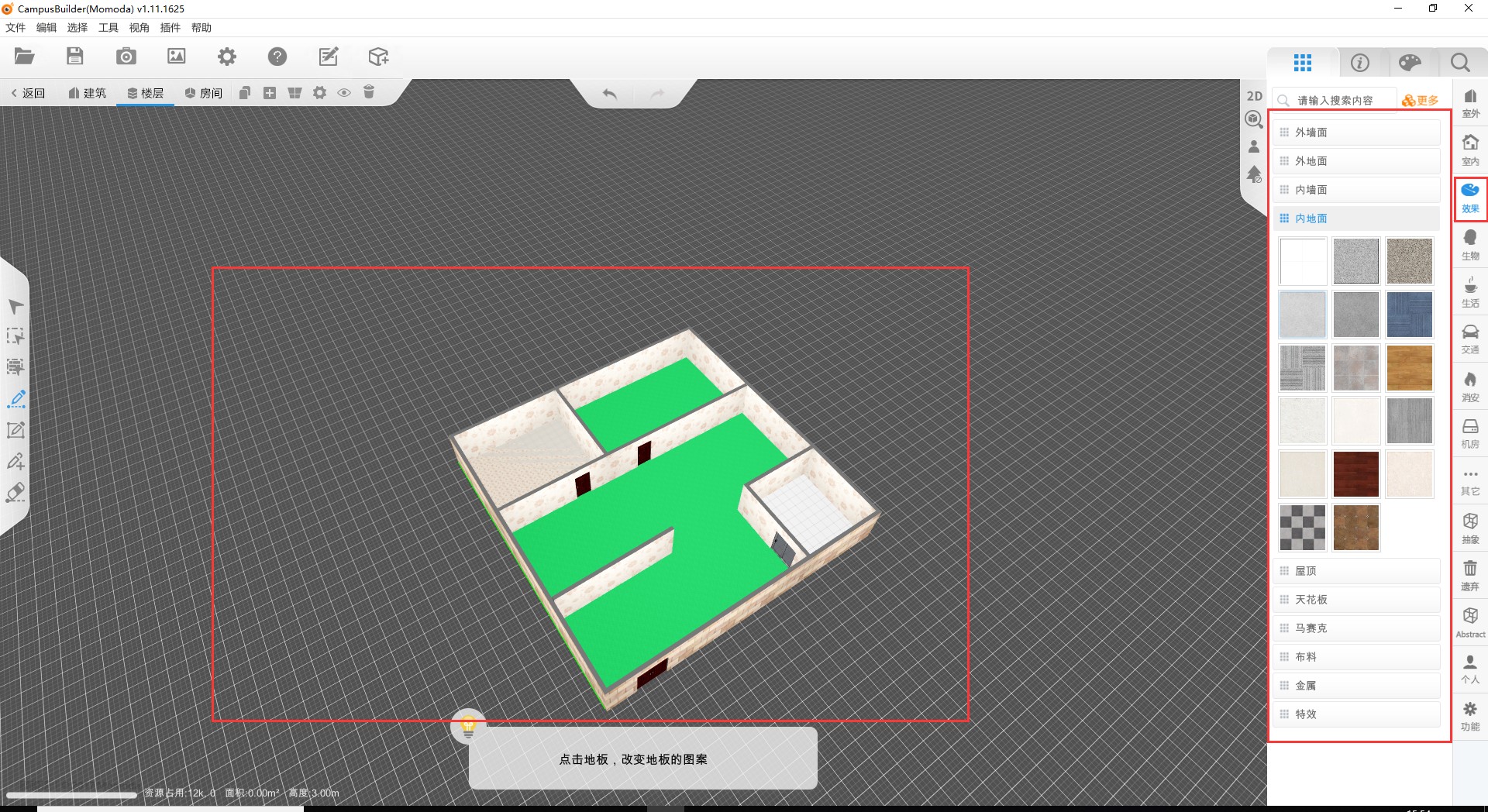The height and width of the screenshot is (812, 1488).
Task: Delete floor trash icon in floor toolbar
Action: coord(369,92)
